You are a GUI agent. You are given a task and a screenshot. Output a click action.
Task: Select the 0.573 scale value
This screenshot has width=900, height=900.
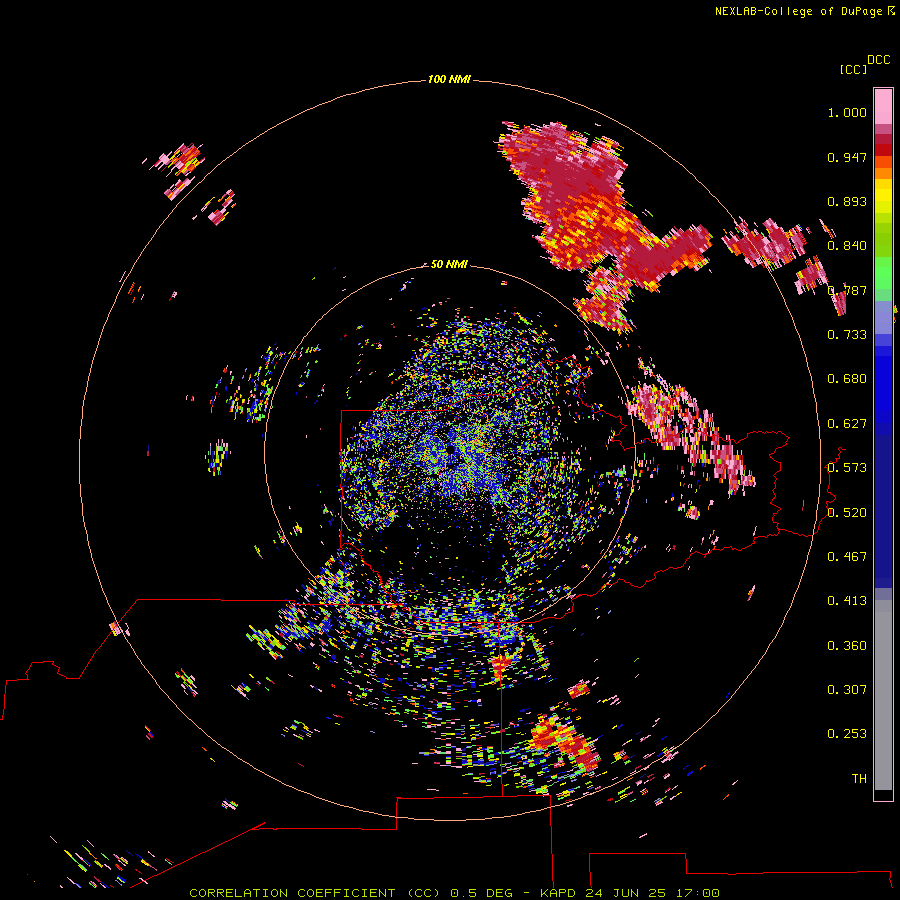click(847, 468)
